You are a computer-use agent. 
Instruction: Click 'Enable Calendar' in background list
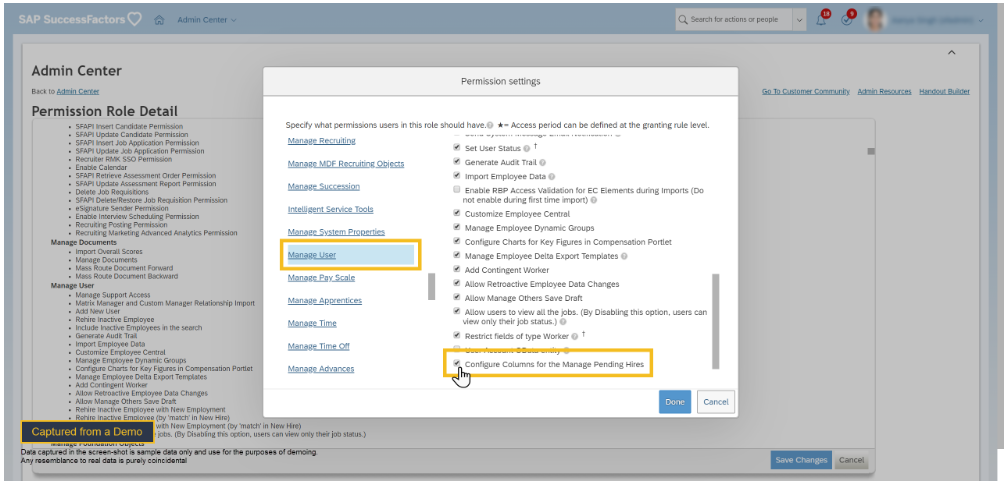tap(101, 168)
